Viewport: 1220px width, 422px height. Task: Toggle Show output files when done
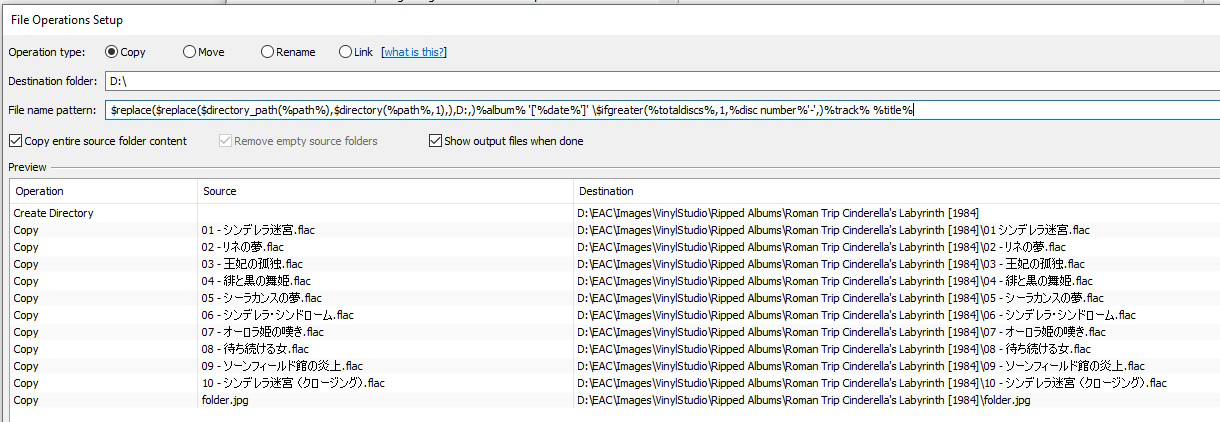435,141
